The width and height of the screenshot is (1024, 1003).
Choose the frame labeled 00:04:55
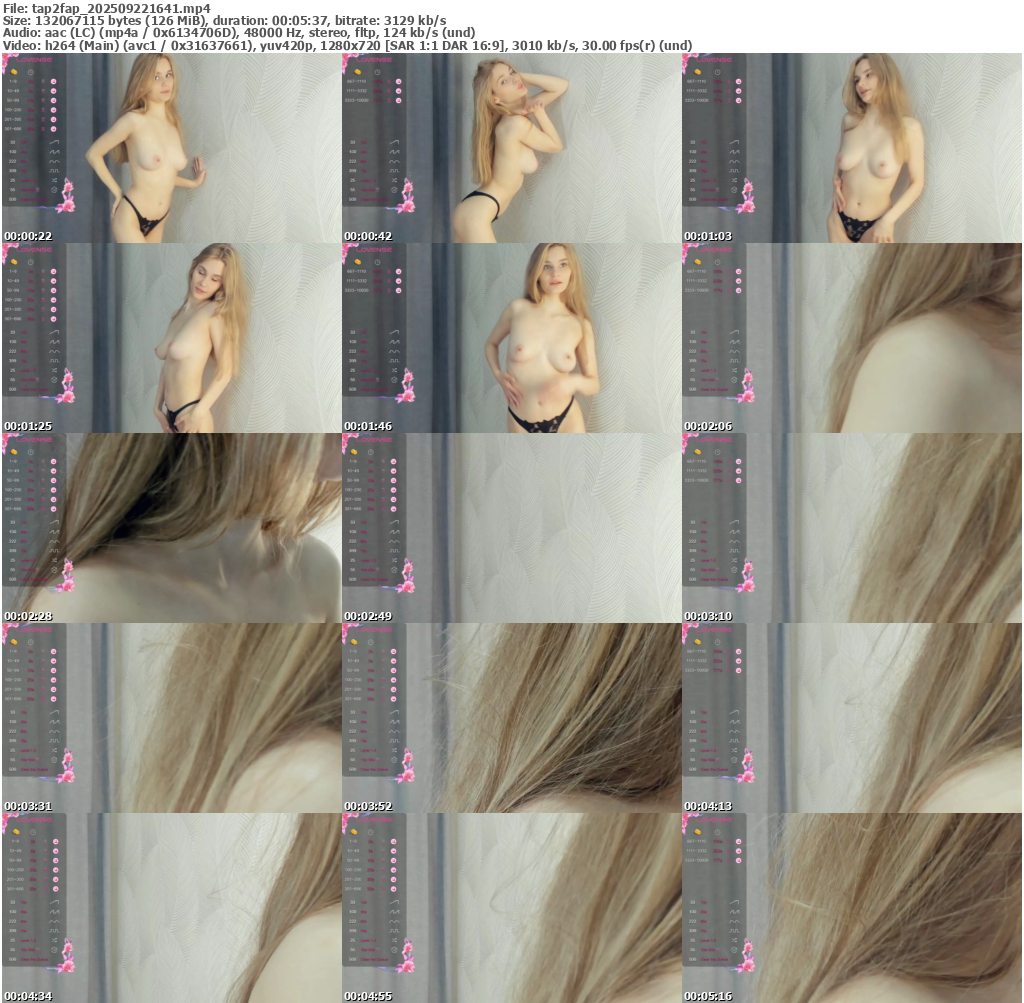pos(511,908)
